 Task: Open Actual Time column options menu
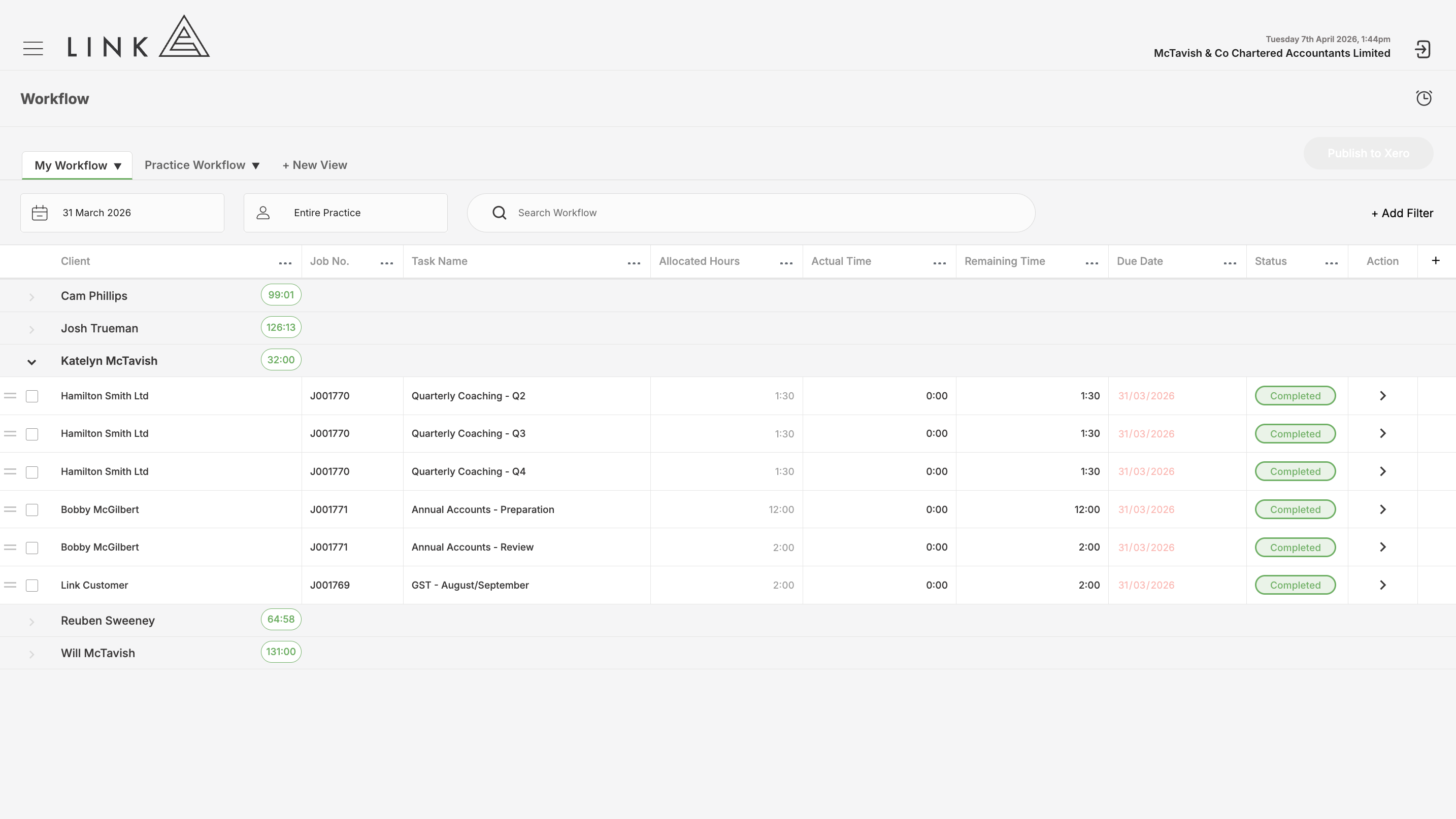pos(939,263)
